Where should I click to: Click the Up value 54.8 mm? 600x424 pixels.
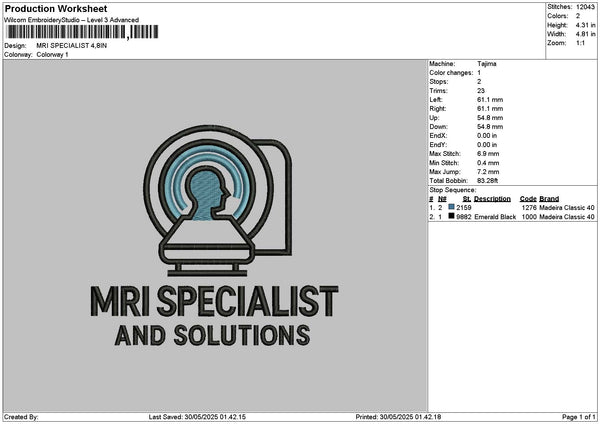click(x=490, y=118)
